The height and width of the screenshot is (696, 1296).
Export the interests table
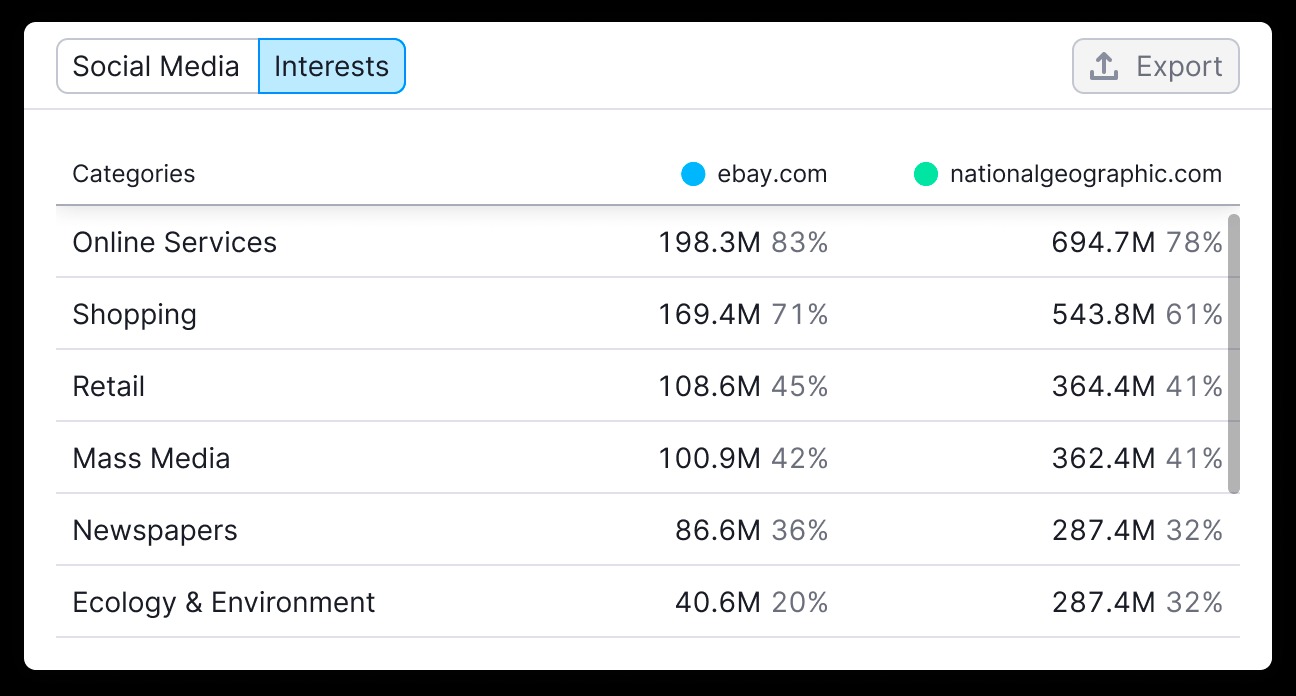coord(1156,66)
